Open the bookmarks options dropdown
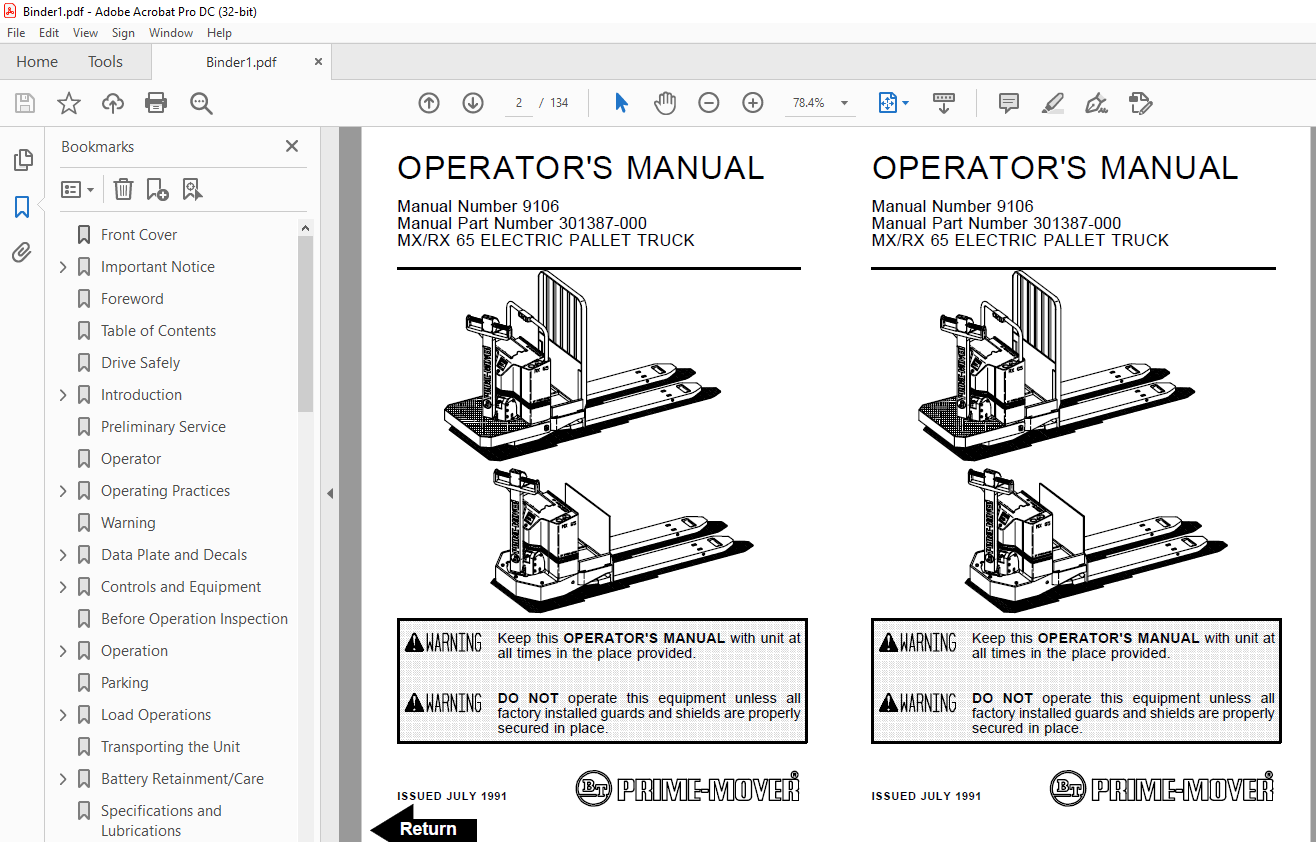The height and width of the screenshot is (842, 1316). (x=78, y=189)
